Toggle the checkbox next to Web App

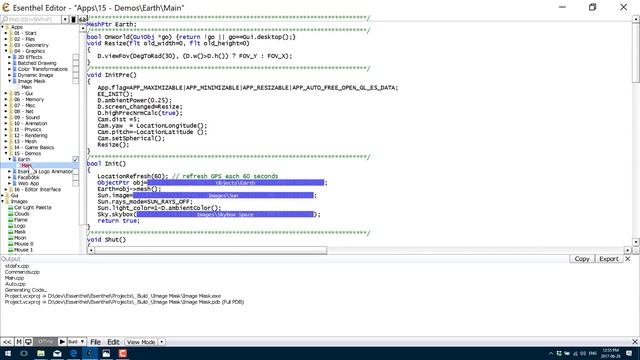(76, 184)
